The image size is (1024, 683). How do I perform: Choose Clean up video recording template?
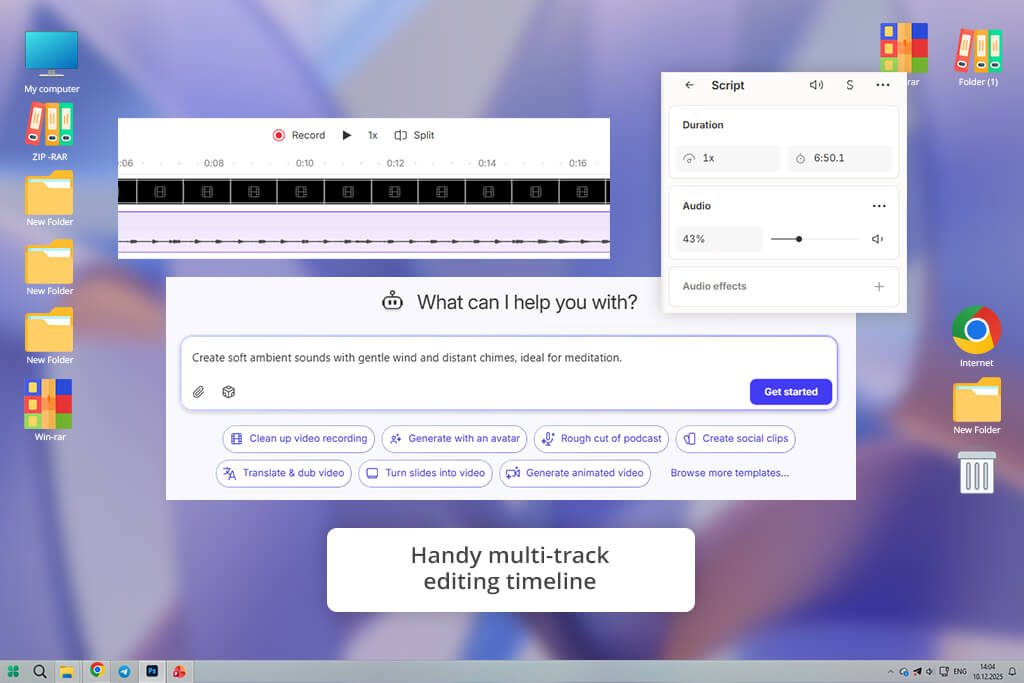coord(298,439)
